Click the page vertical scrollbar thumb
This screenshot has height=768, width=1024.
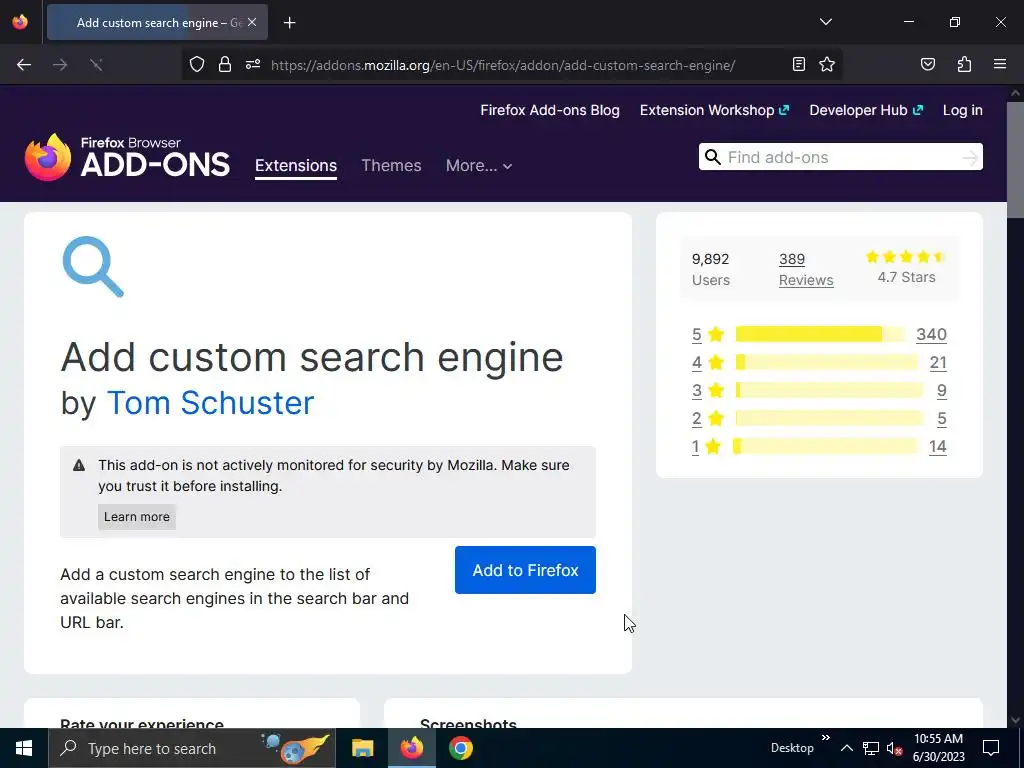coord(1015,160)
